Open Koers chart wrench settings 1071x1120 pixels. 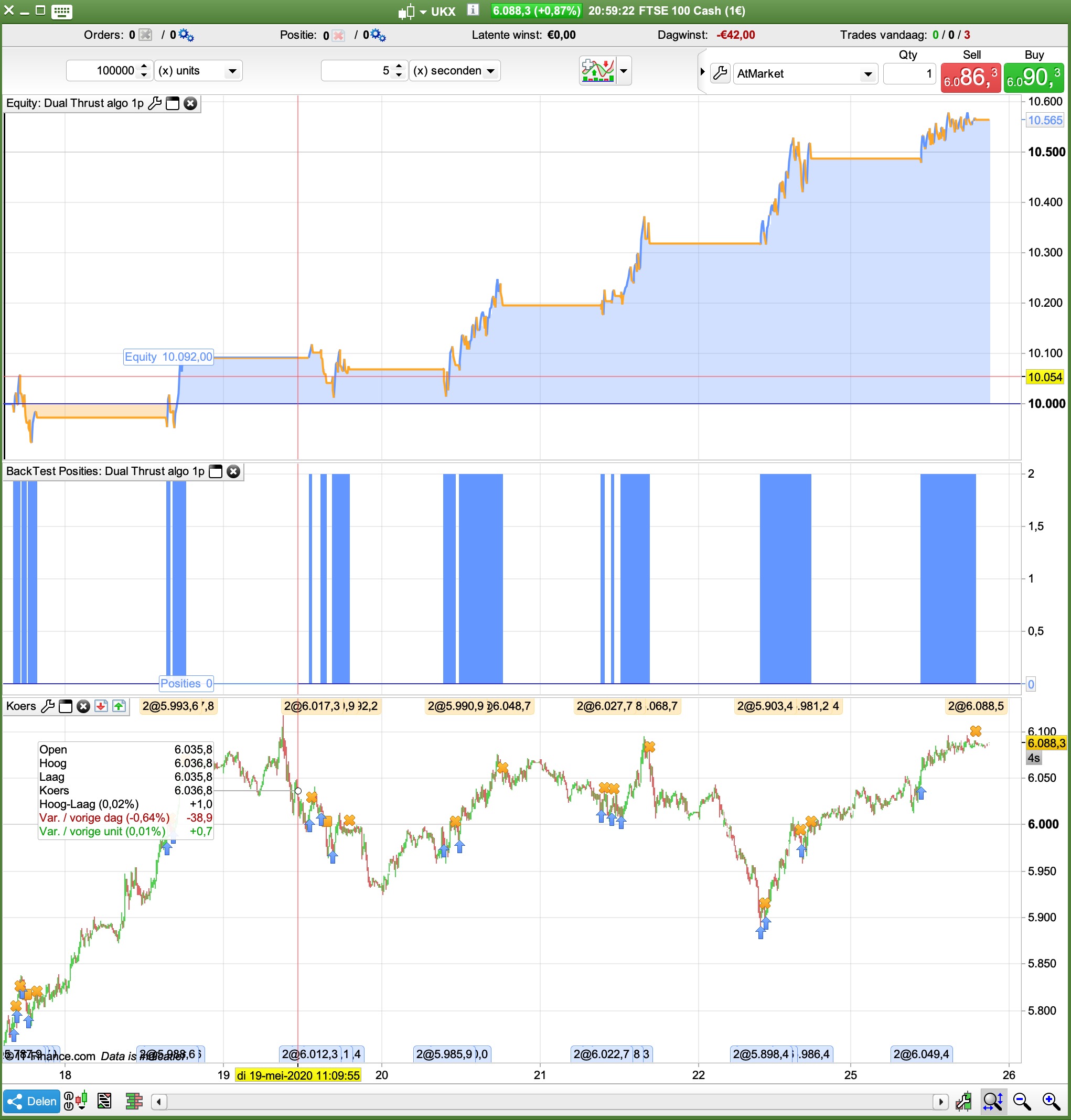(48, 706)
